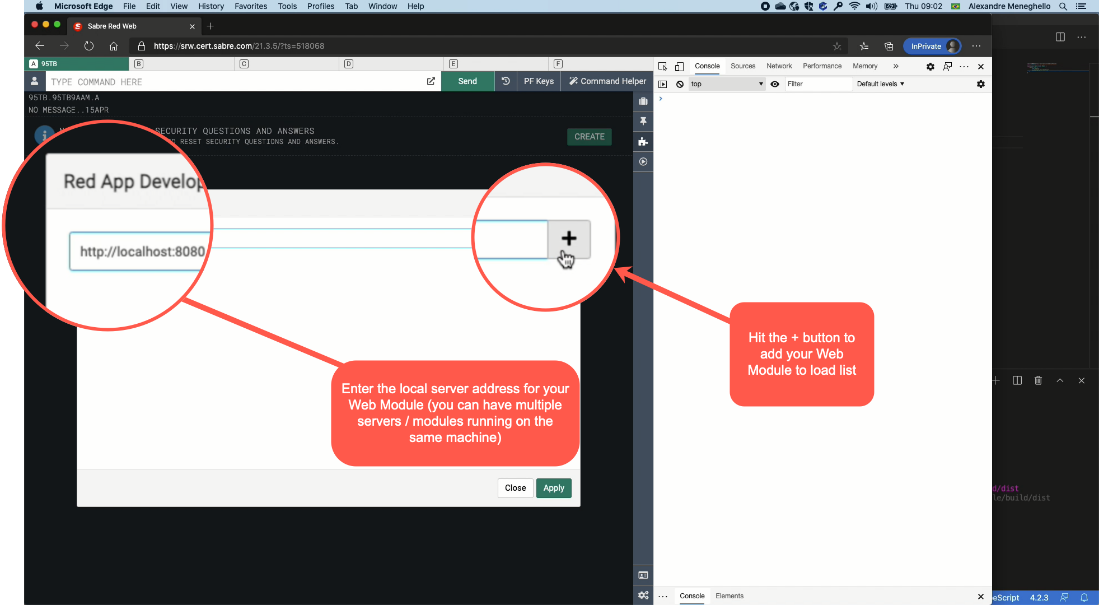This screenshot has width=1099, height=605.
Task: Open the top JavaScript context dropdown
Action: 727,83
